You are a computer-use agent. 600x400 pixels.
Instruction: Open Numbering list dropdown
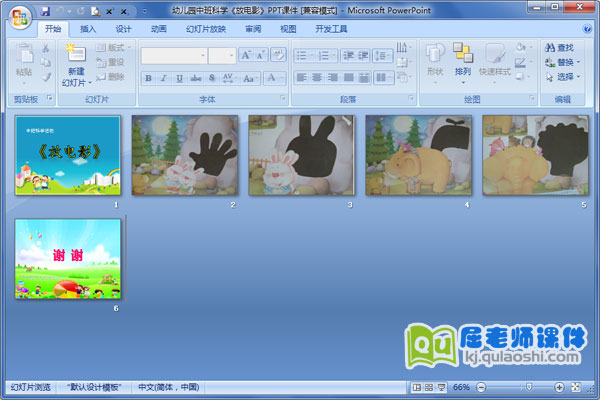pos(326,56)
